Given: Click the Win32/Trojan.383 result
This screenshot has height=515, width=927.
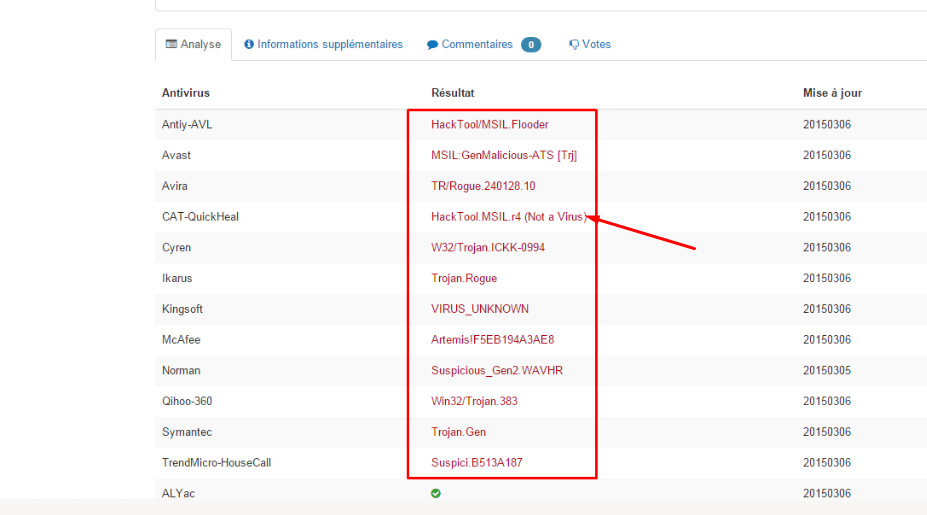Looking at the screenshot, I should pos(474,401).
